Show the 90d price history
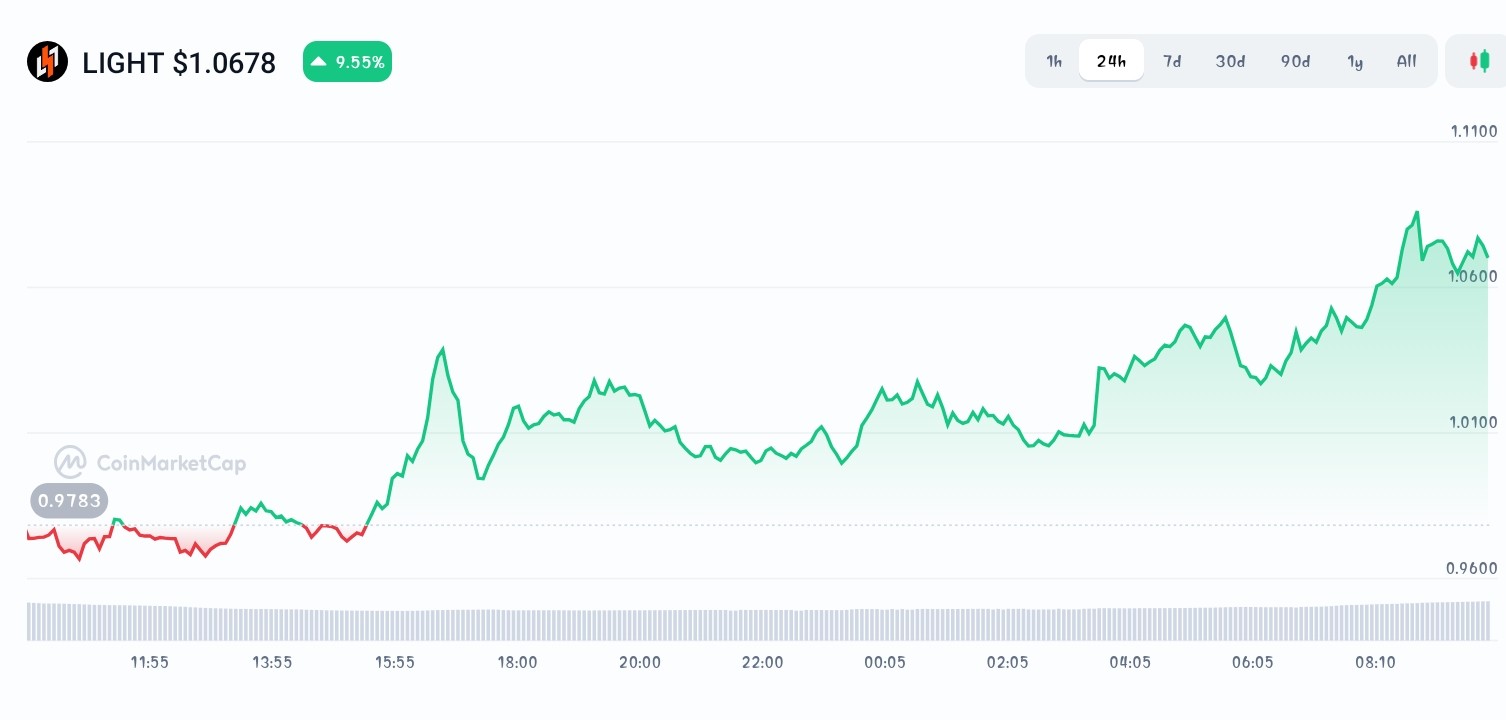Screen dimensions: 1506x720 click(1295, 61)
